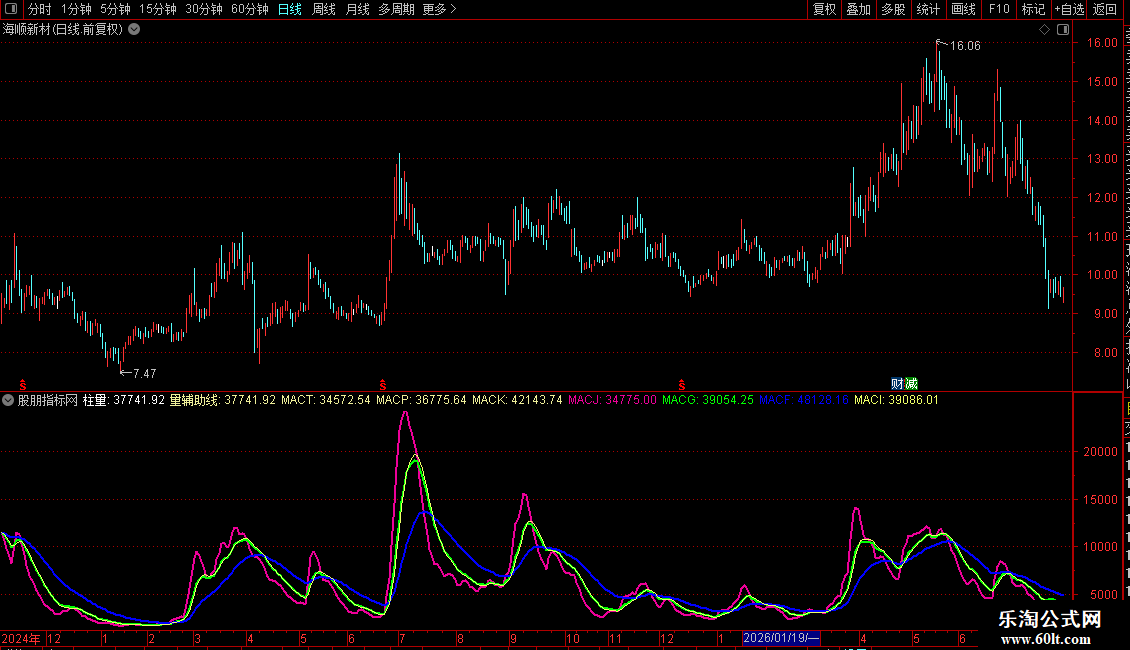Image resolution: width=1130 pixels, height=650 pixels.
Task: Click the green MACG 39054.25 value
Action: click(708, 400)
